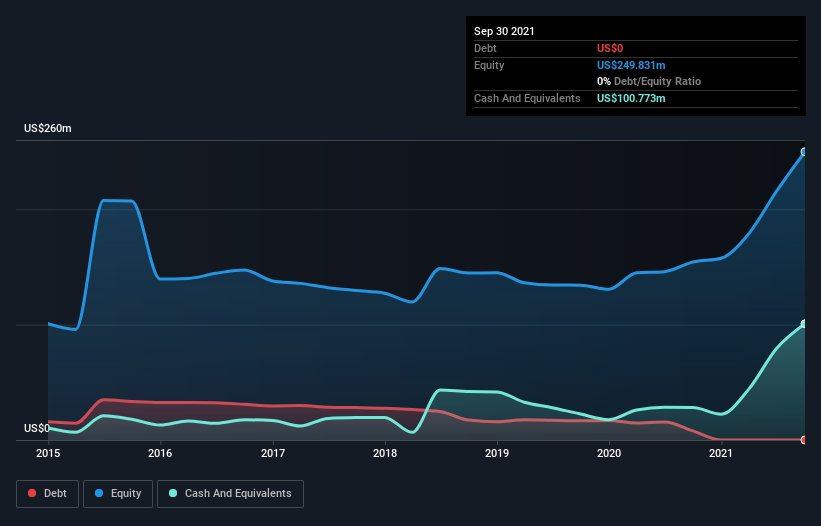
Task: Select the Debt endpoint marker on chart
Action: tap(804, 440)
